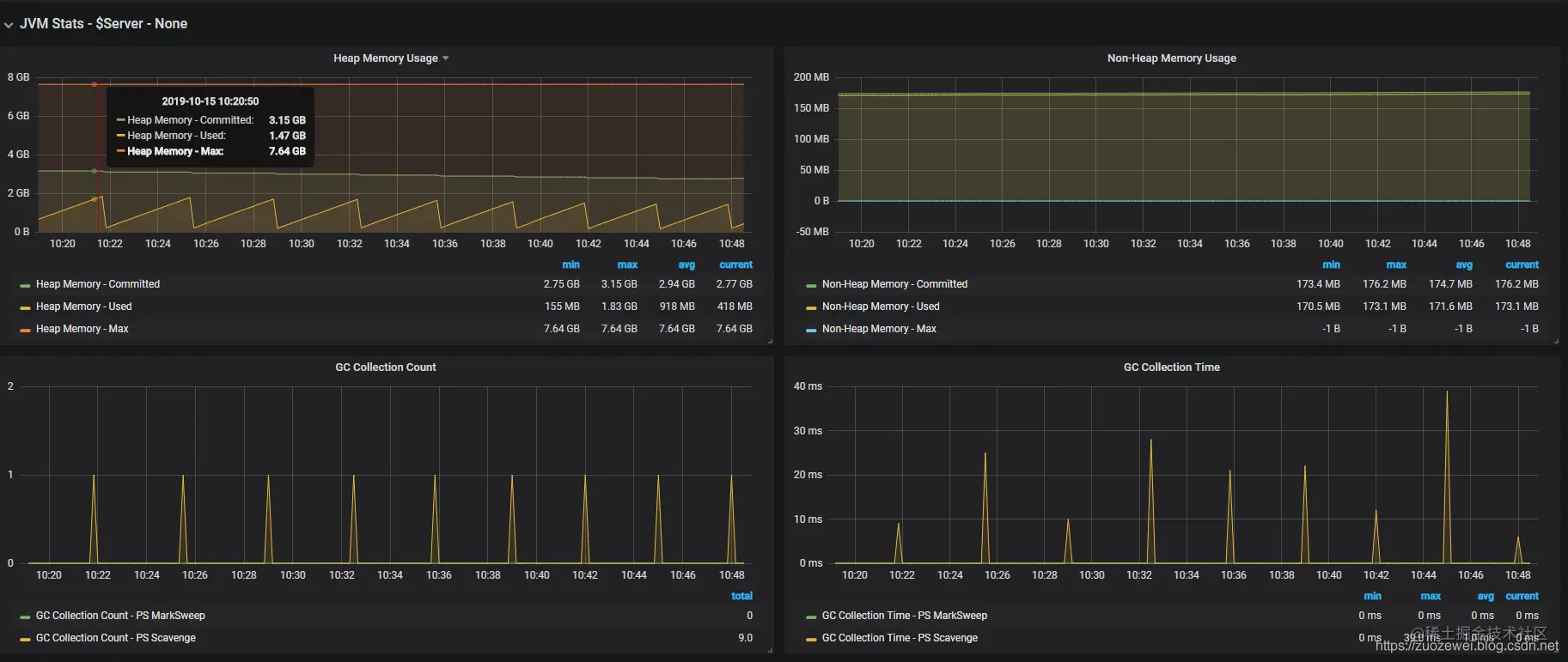1568x662 pixels.
Task: Open the GC Collection Count panel title menu
Action: point(385,367)
